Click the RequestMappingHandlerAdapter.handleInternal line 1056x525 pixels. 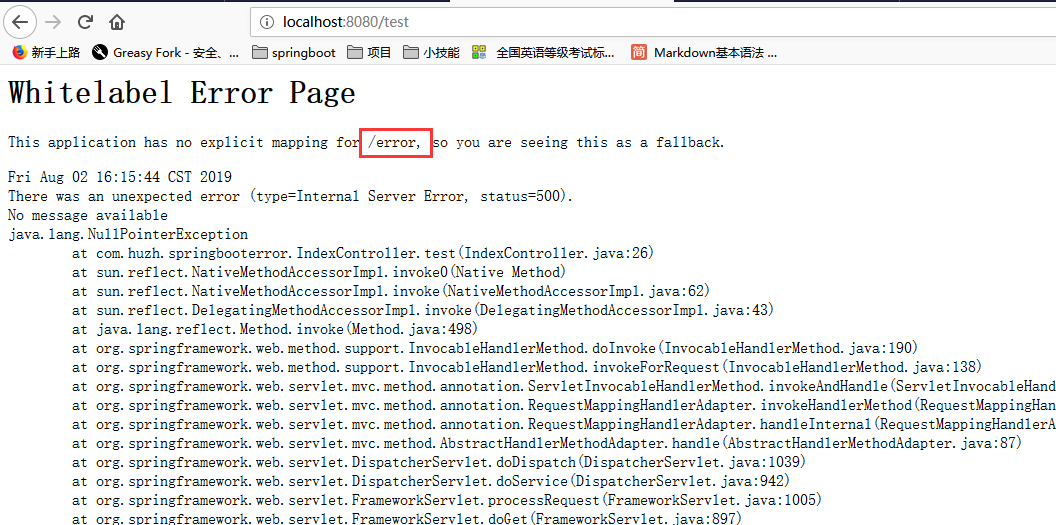(x=564, y=425)
